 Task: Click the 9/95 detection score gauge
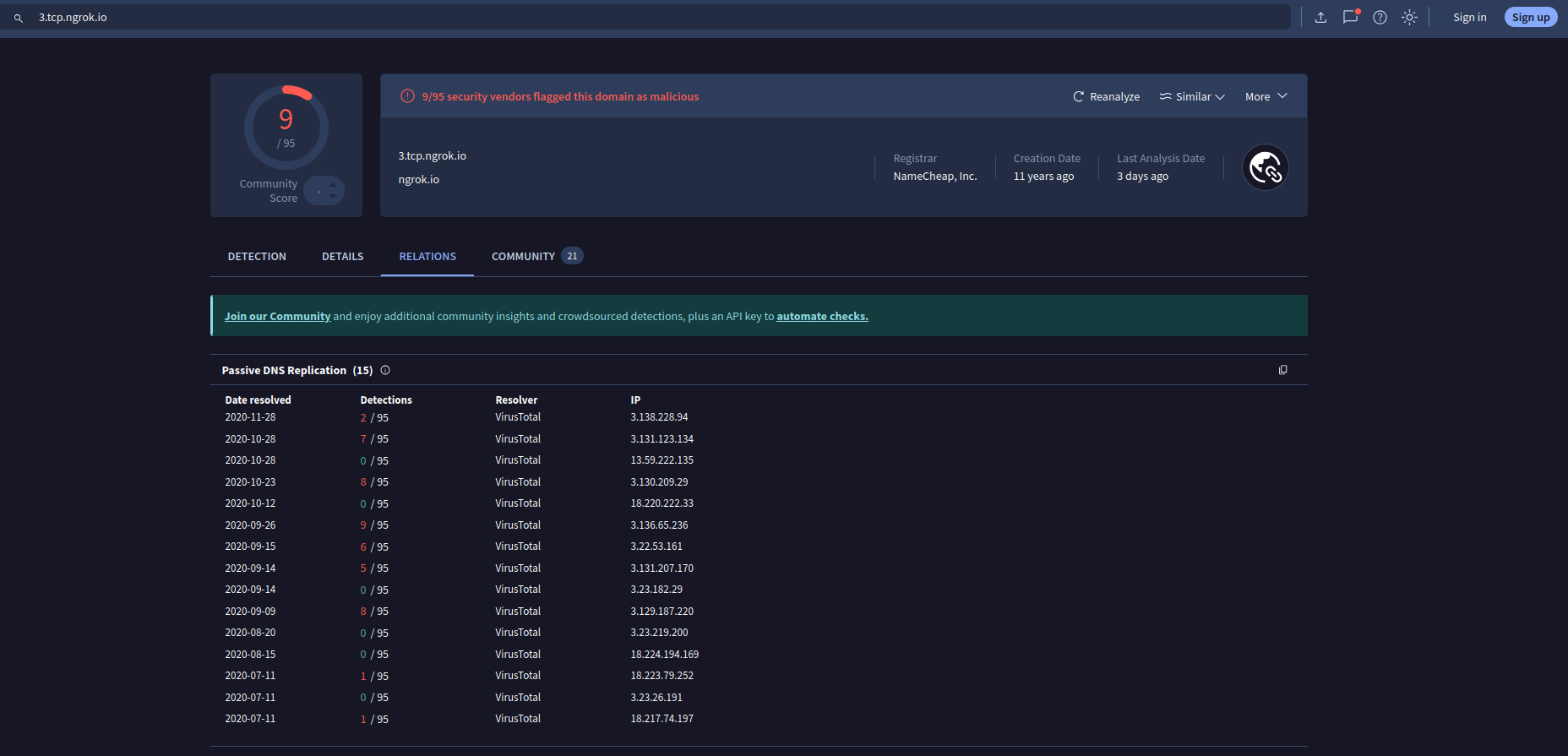[286, 128]
